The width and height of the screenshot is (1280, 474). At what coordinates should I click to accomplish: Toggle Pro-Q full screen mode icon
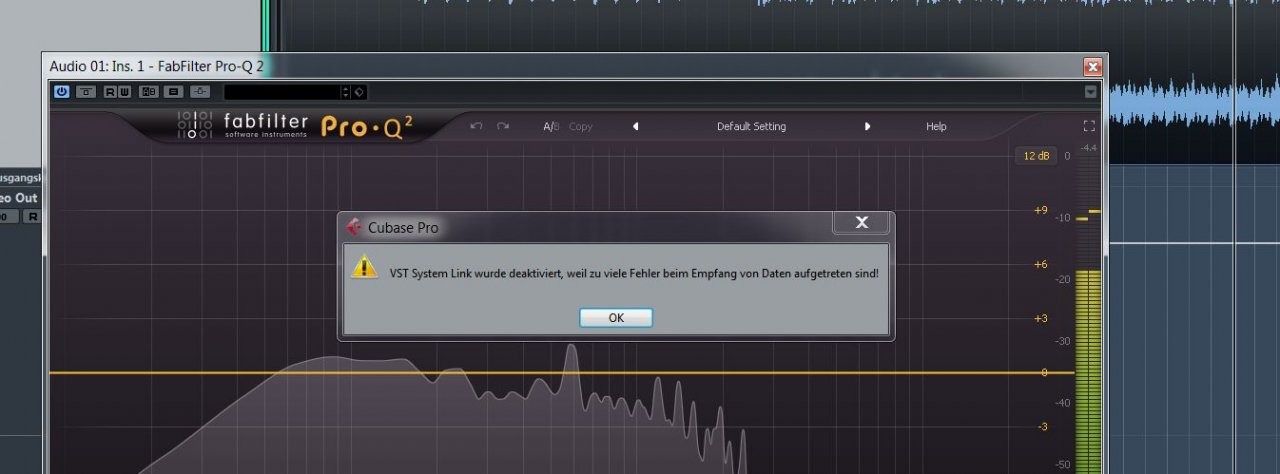click(1089, 126)
